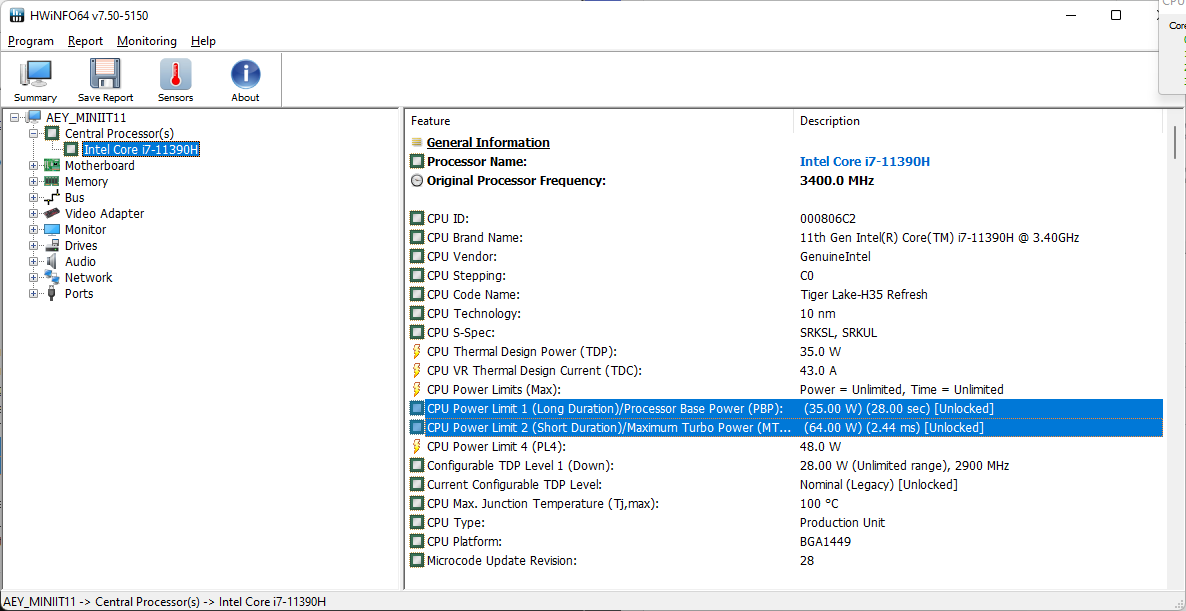Click the 3400.0 MHz frequency value
Screen dimensions: 1186x611
[837, 180]
